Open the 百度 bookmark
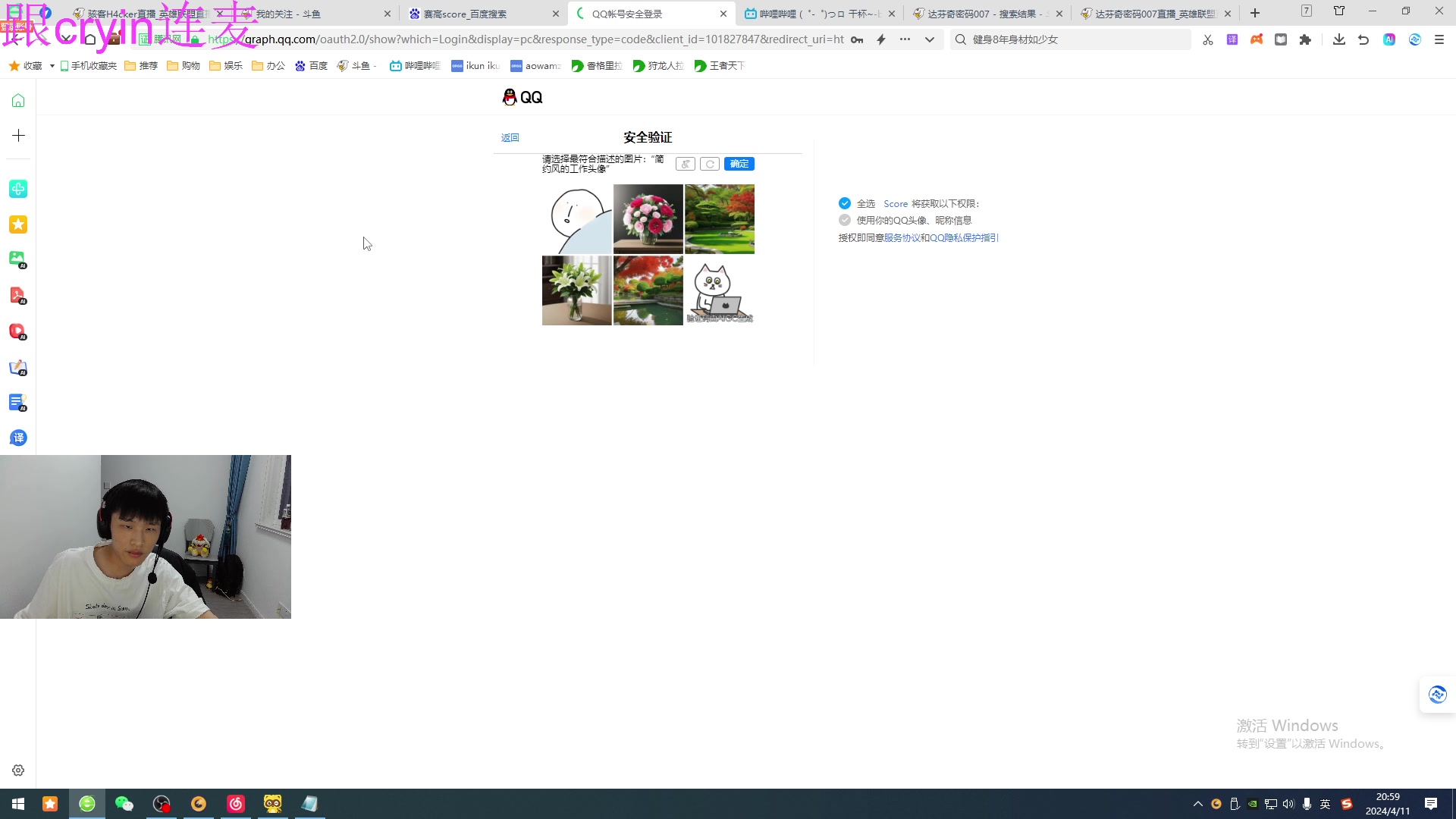This screenshot has height=819, width=1456. coord(311,66)
